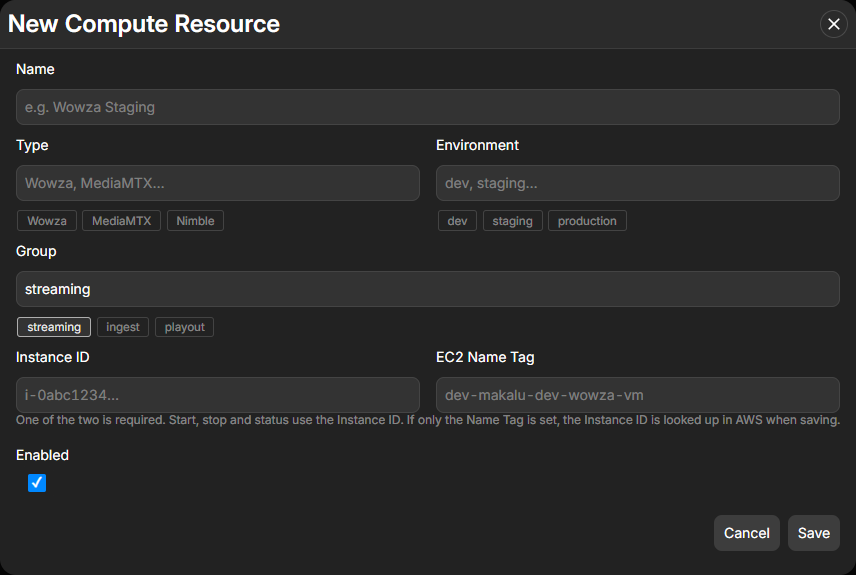
Task: Select the Wowza type chip
Action: click(x=47, y=221)
